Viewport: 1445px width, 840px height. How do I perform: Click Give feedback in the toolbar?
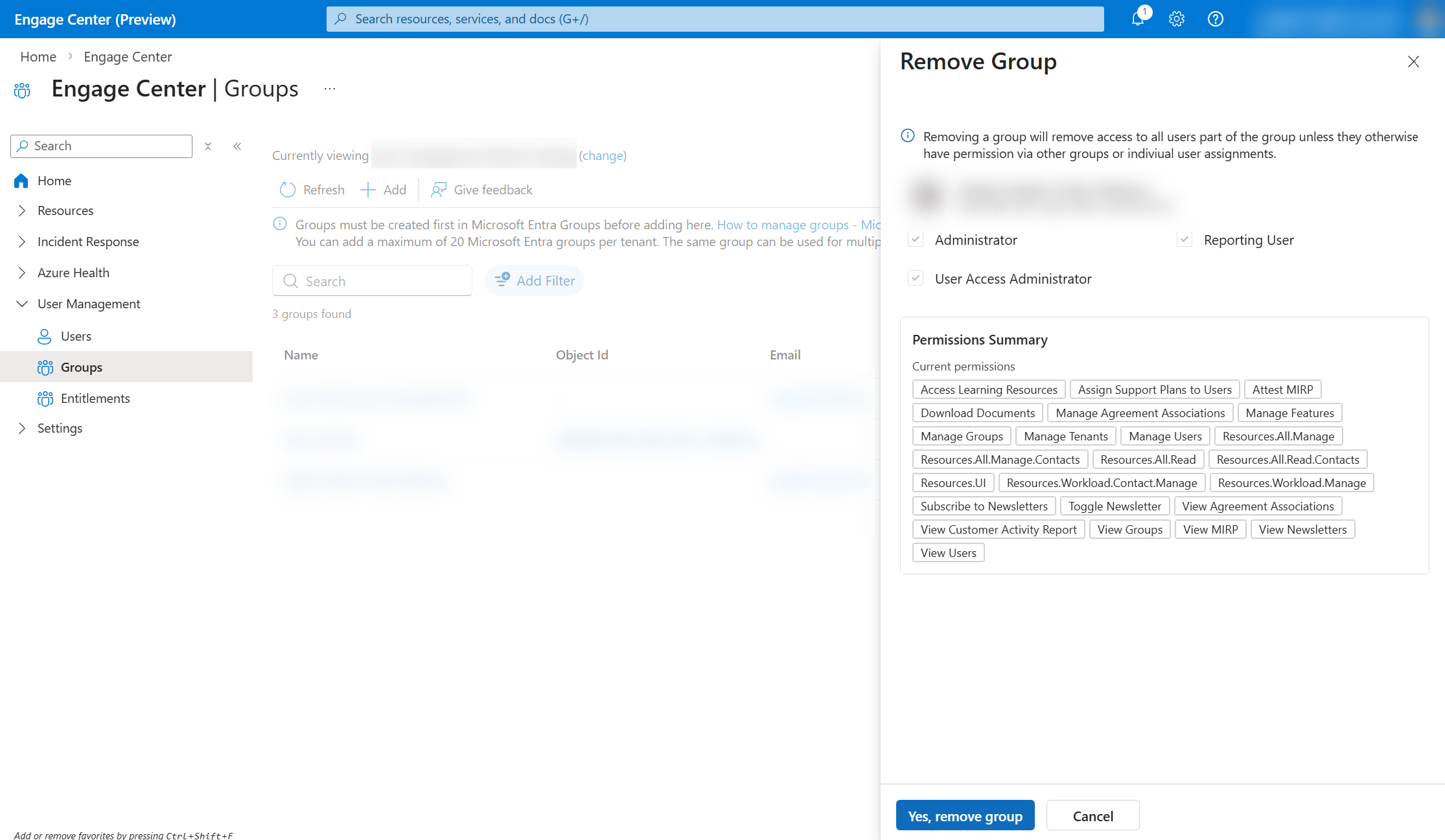coord(481,190)
